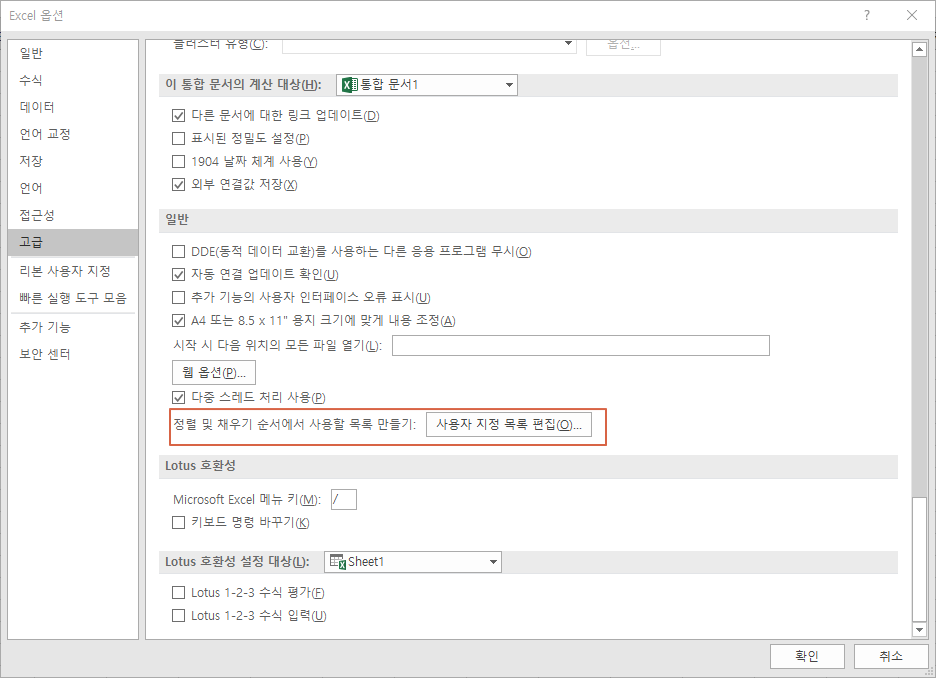Open 통합 문서1 calculation target dropdown
Screen dimensions: 936x678
[x=427, y=85]
